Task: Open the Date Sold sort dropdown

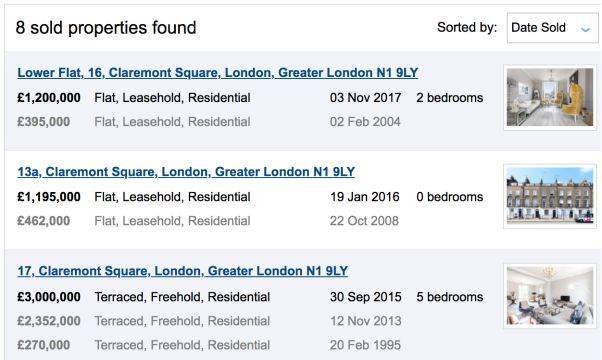Action: coord(552,28)
